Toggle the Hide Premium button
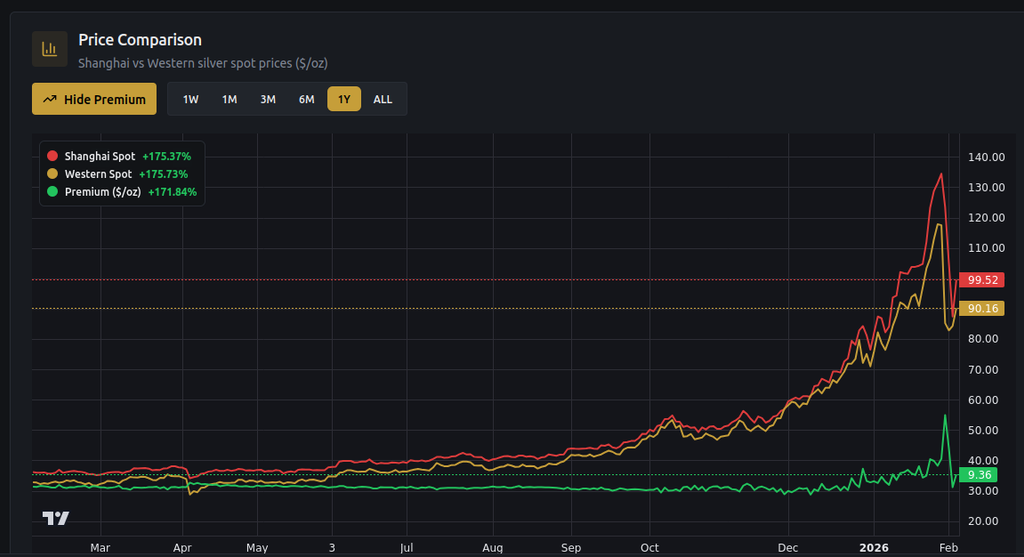Image resolution: width=1024 pixels, height=557 pixels. click(95, 99)
